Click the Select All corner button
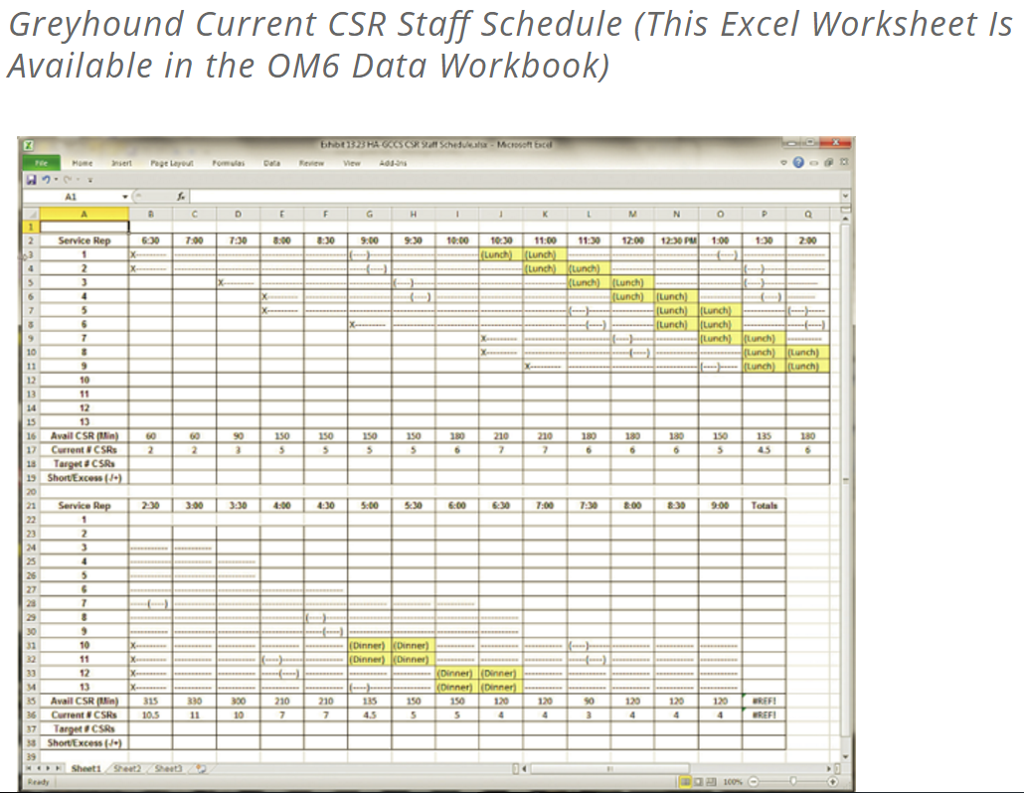The image size is (1024, 793). click(x=31, y=214)
